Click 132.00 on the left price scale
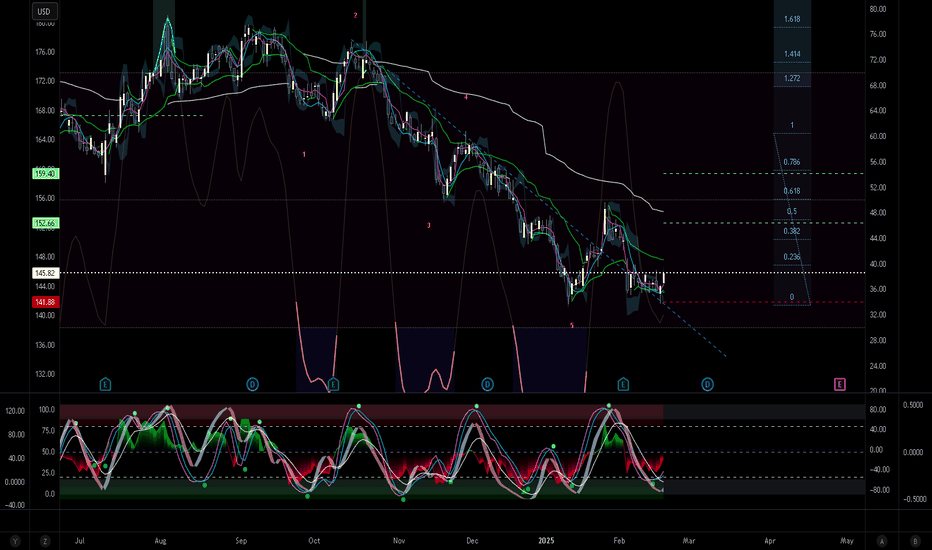 (x=45, y=374)
